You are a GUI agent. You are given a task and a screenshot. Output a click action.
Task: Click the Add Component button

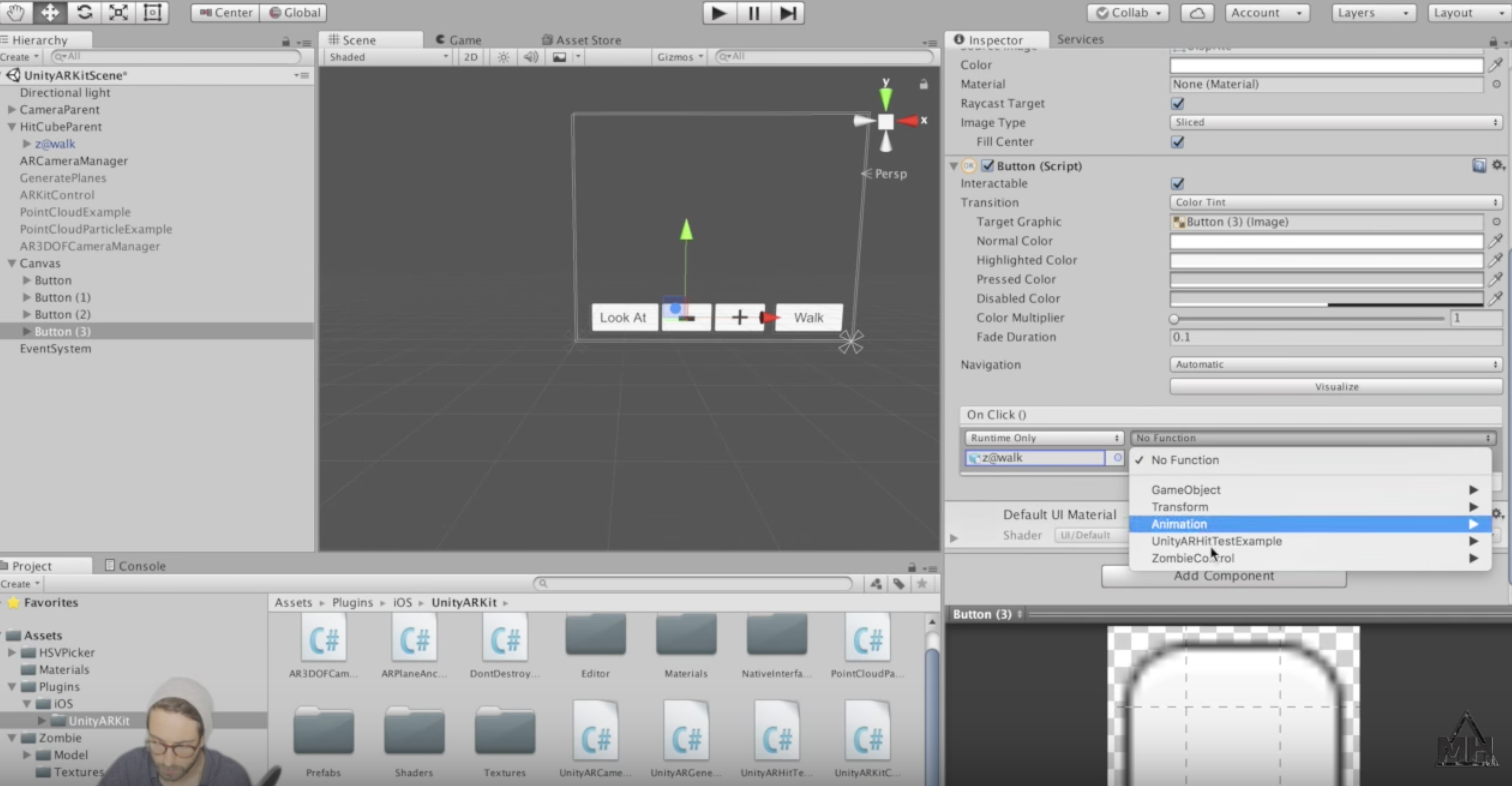coord(1224,576)
